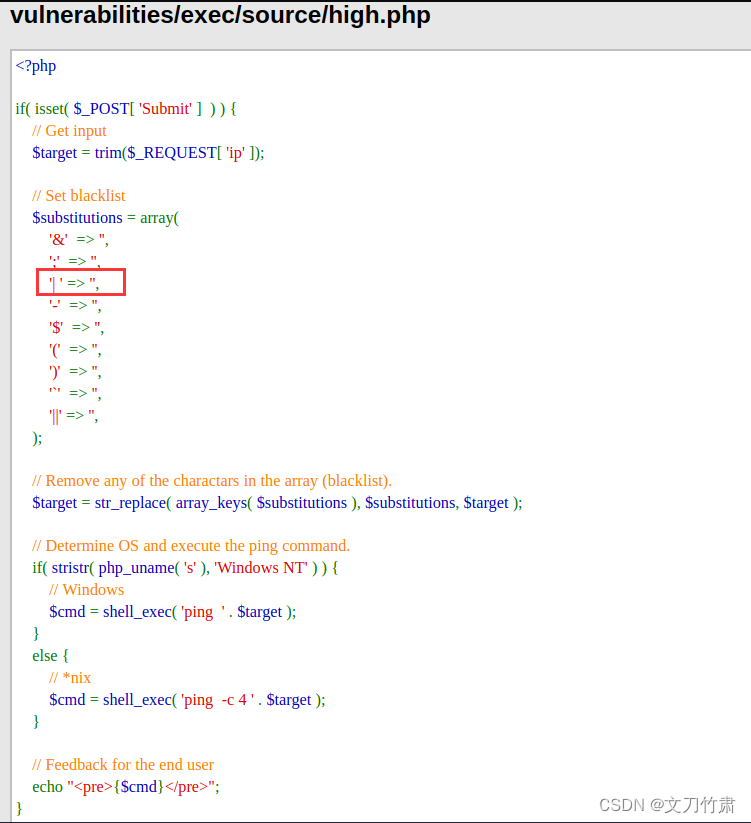Click the $substitutions = array( line
Image resolution: width=751 pixels, height=823 pixels.
pos(105,218)
